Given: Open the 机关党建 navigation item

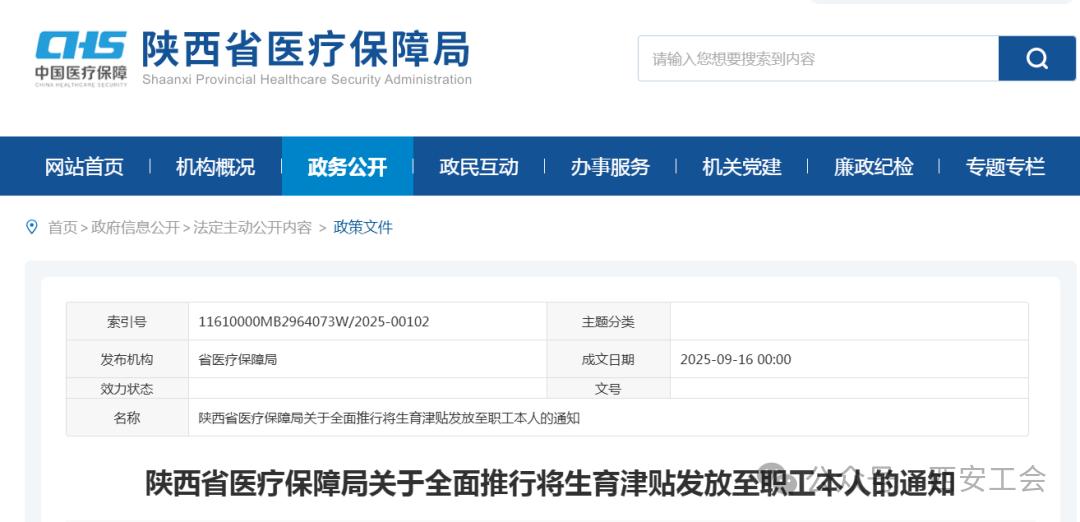Looking at the screenshot, I should click(x=742, y=167).
